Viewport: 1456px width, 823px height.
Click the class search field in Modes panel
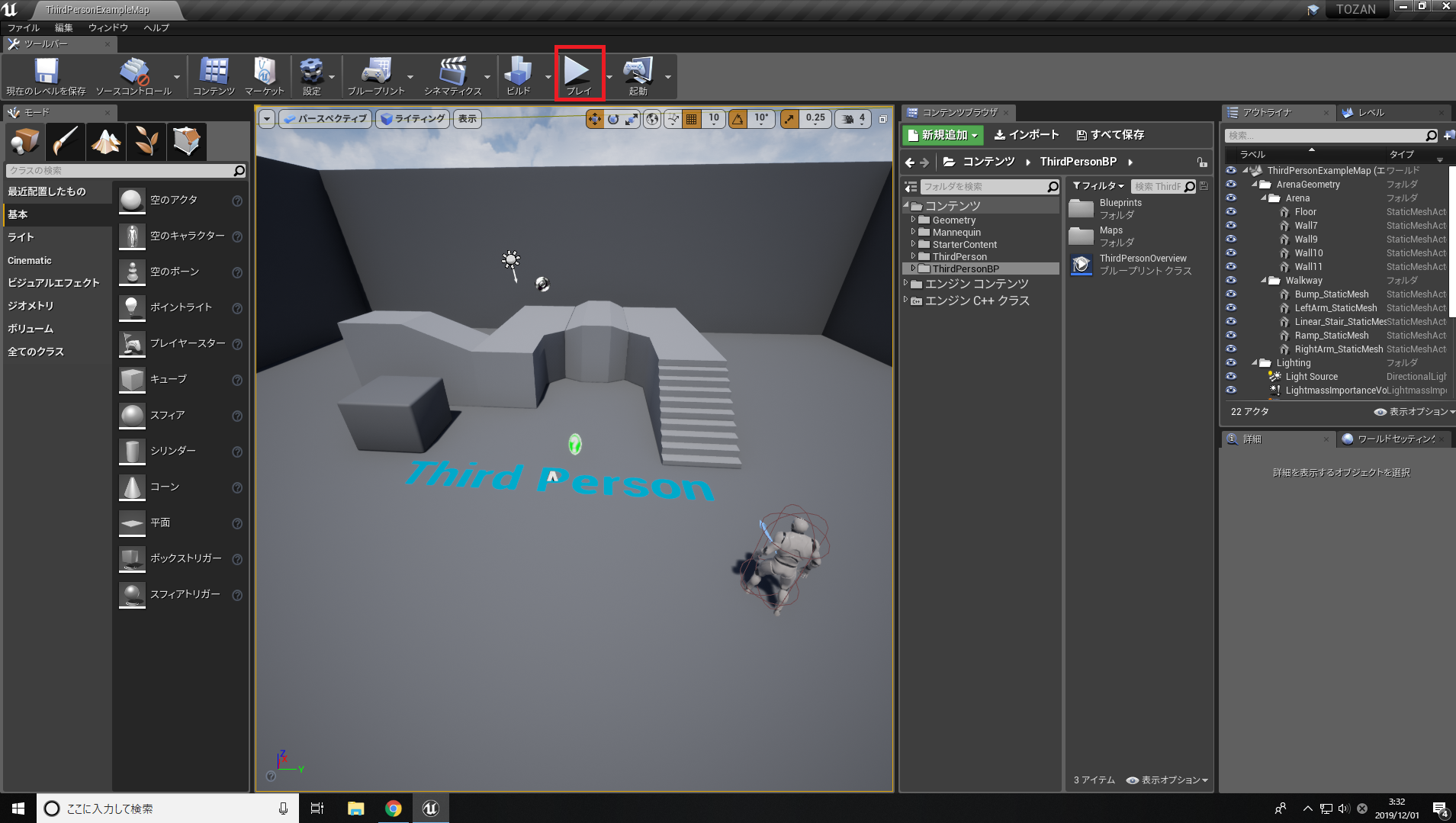click(x=126, y=171)
